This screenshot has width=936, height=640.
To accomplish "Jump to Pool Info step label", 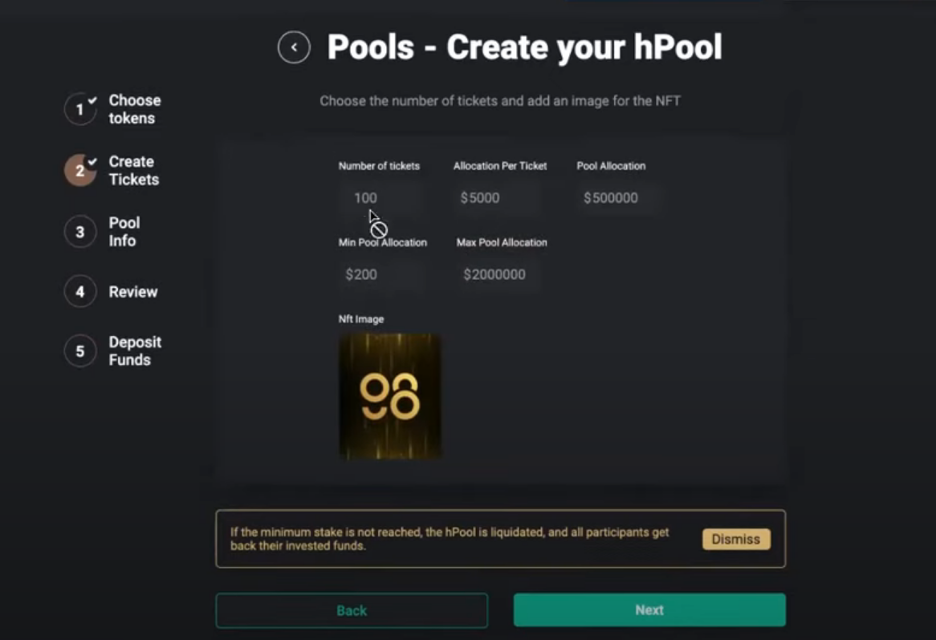I will point(124,232).
